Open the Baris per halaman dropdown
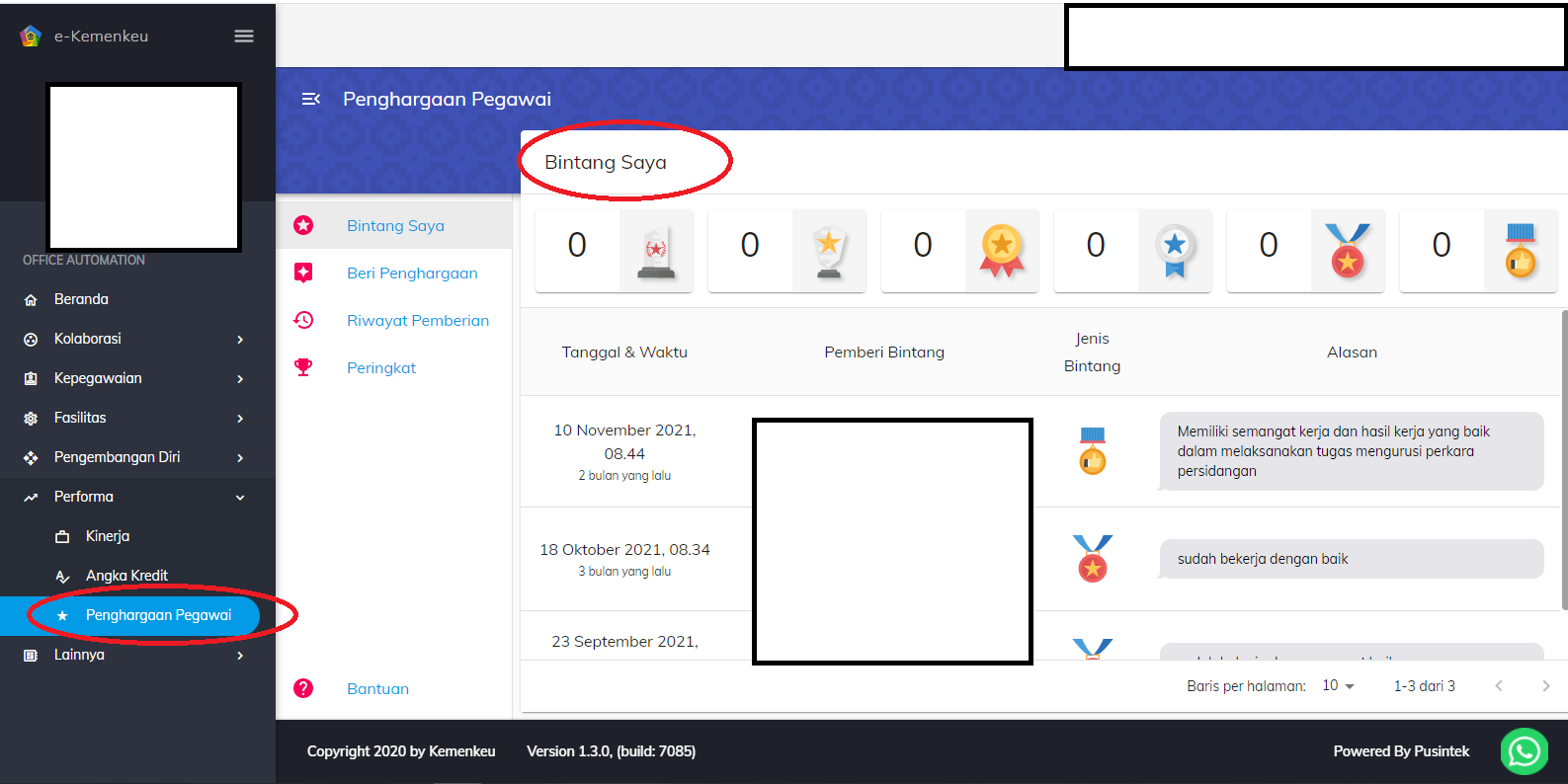Screen dimensions: 1568x784 [1338, 685]
